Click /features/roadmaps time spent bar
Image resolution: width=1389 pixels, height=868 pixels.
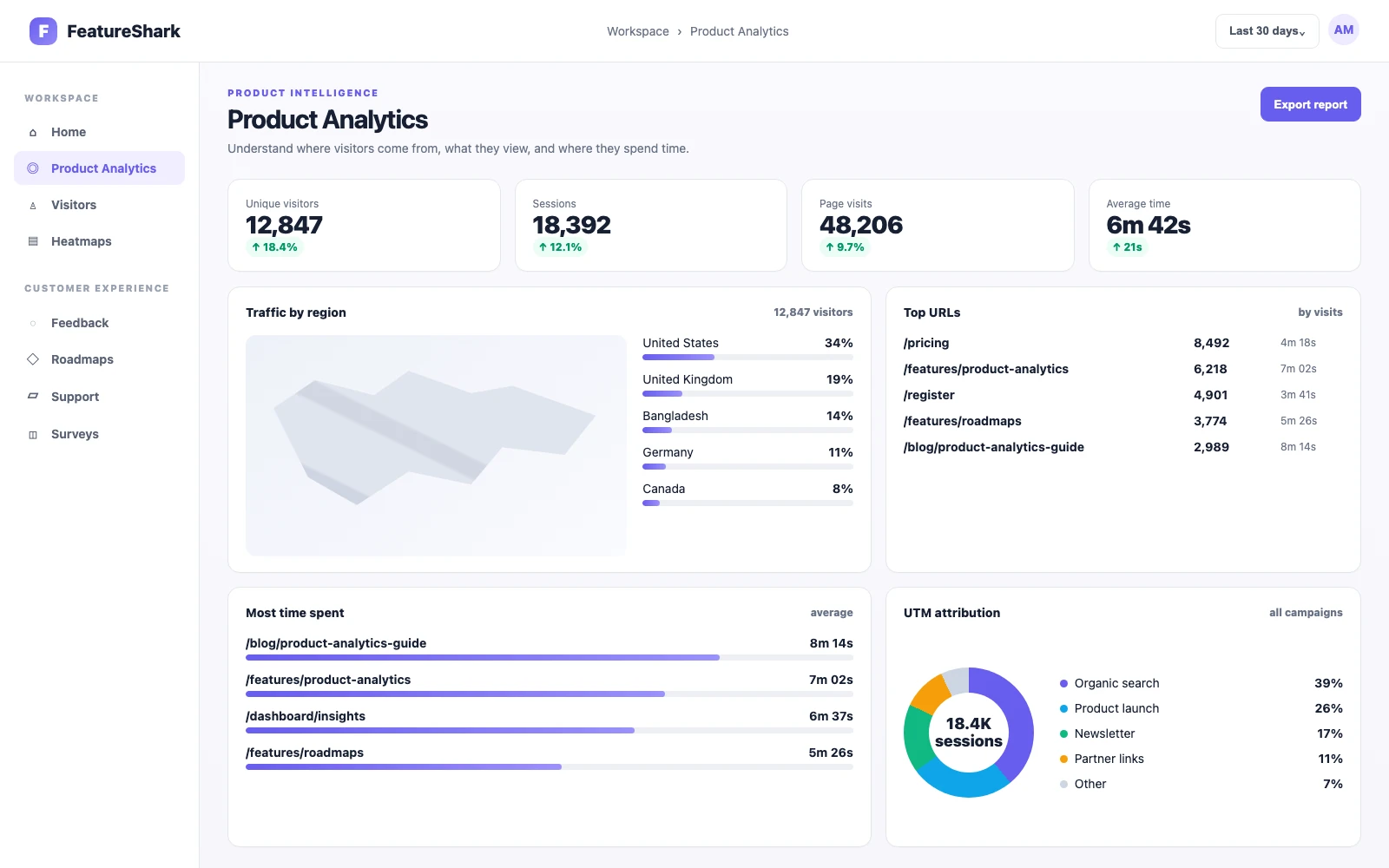(x=550, y=766)
